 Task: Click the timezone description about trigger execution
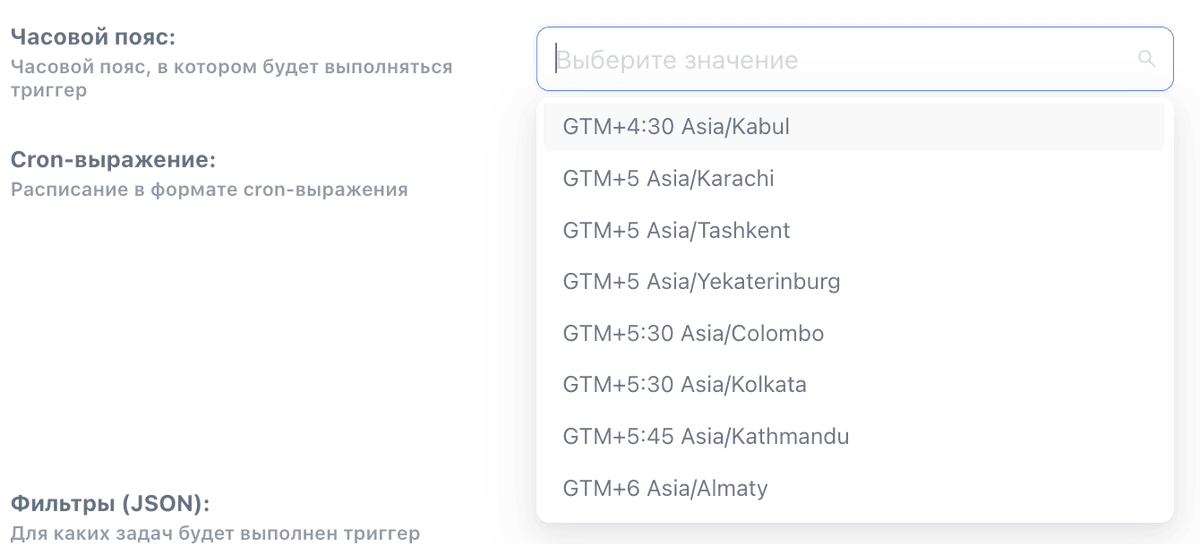click(231, 79)
